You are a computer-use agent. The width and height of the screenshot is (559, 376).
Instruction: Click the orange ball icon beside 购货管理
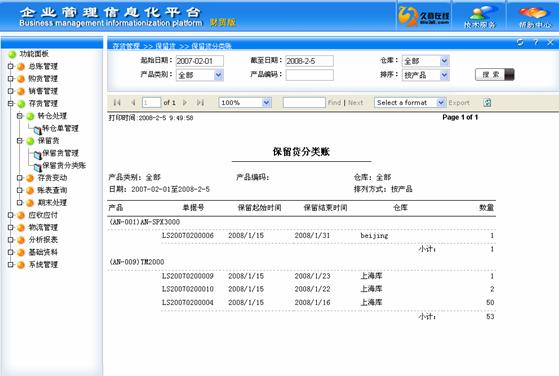21,79
